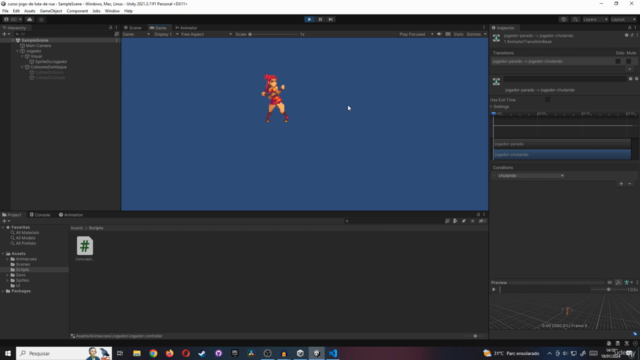Open the Free Aspect dropdown
The image size is (640, 360).
point(206,34)
